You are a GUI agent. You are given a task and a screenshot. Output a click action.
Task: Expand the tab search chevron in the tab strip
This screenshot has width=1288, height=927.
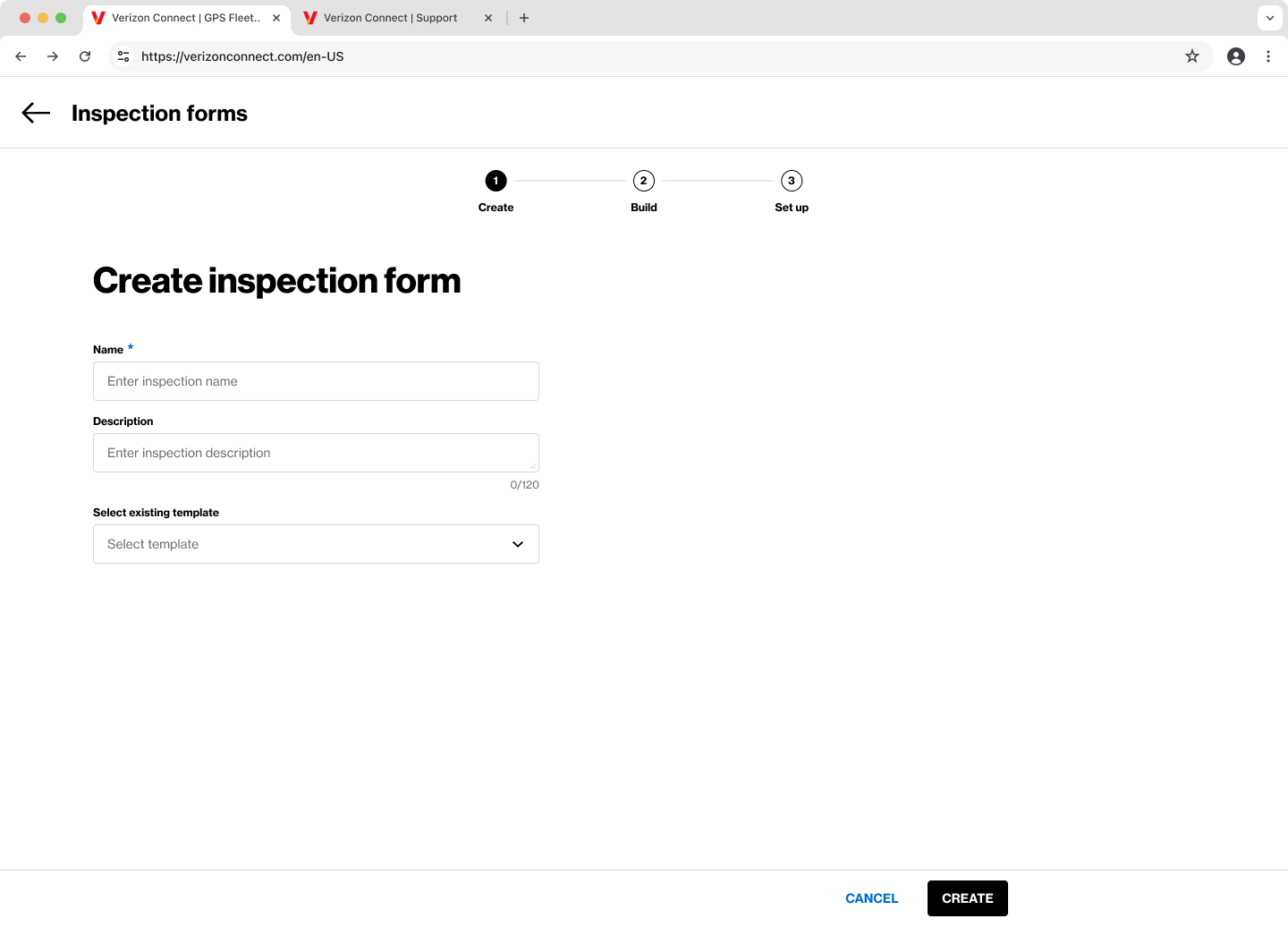pos(1269,18)
